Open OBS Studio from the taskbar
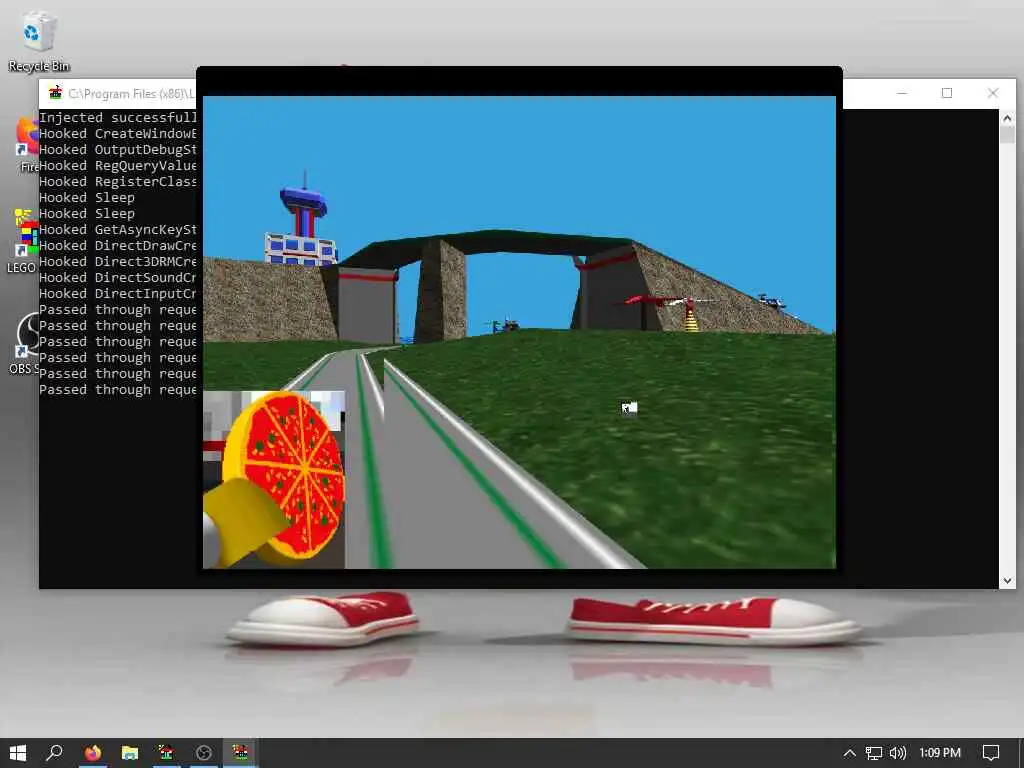 [204, 753]
